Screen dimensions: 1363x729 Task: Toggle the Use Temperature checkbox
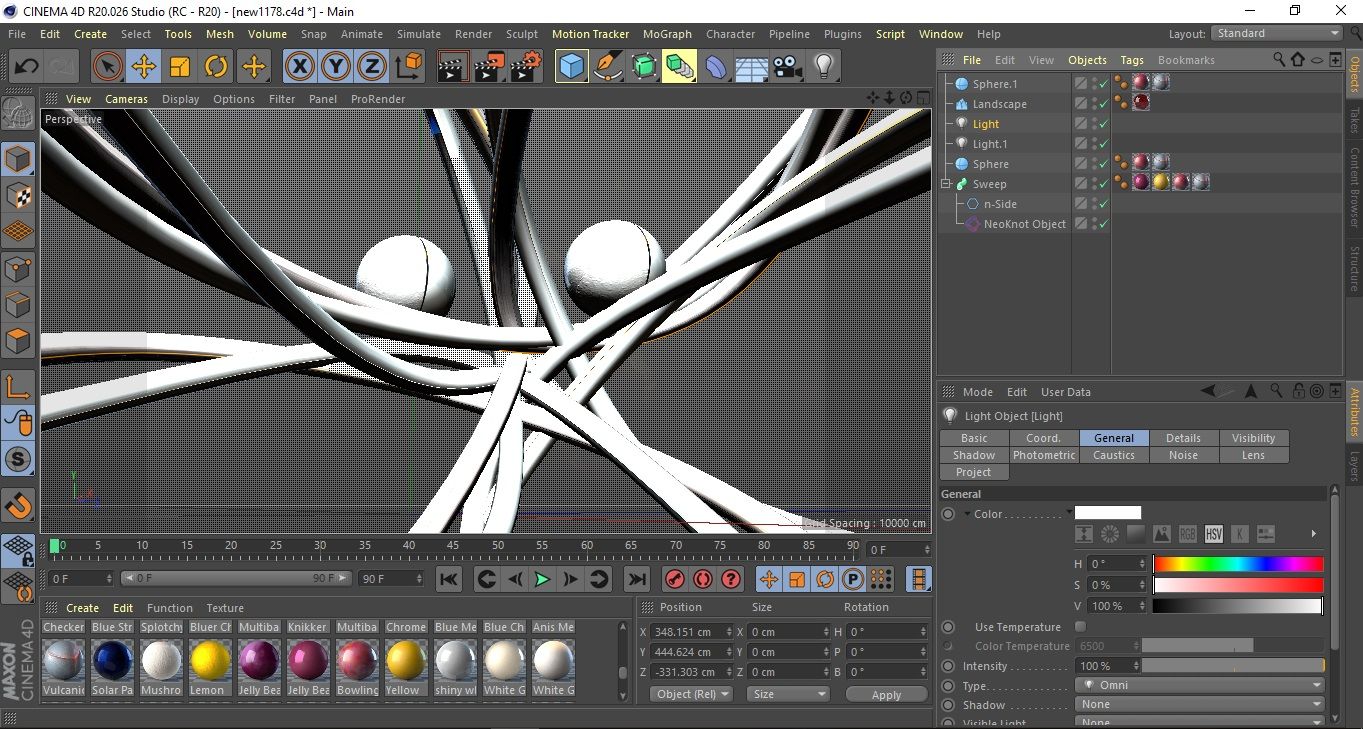pos(1080,627)
